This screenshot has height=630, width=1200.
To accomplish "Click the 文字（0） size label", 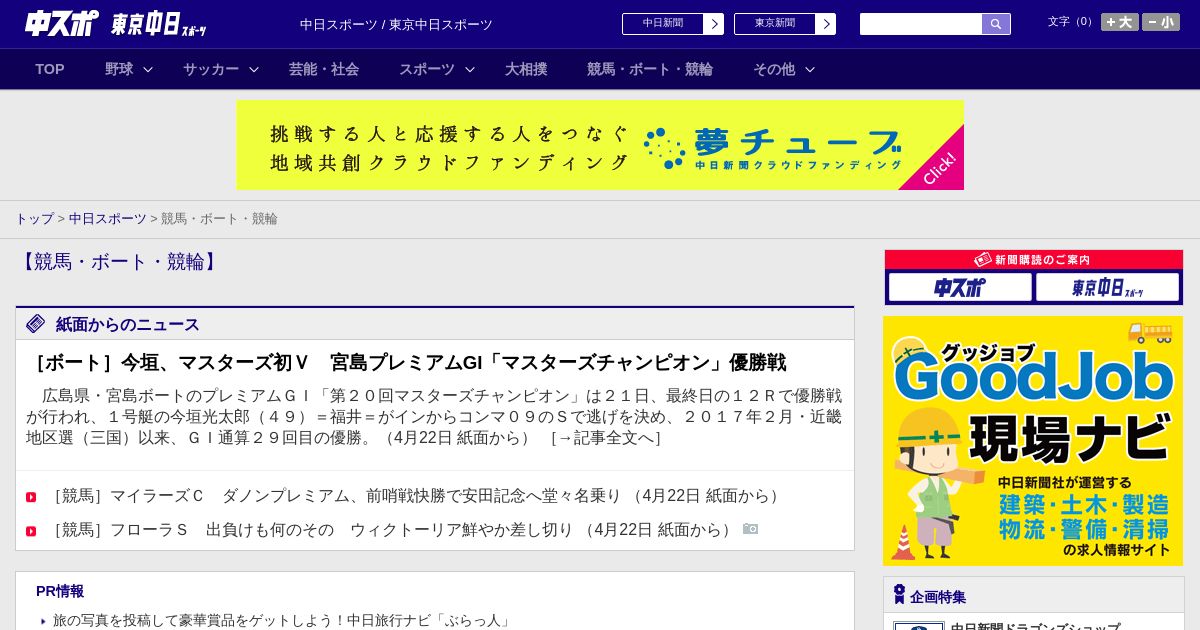I will click(1072, 21).
